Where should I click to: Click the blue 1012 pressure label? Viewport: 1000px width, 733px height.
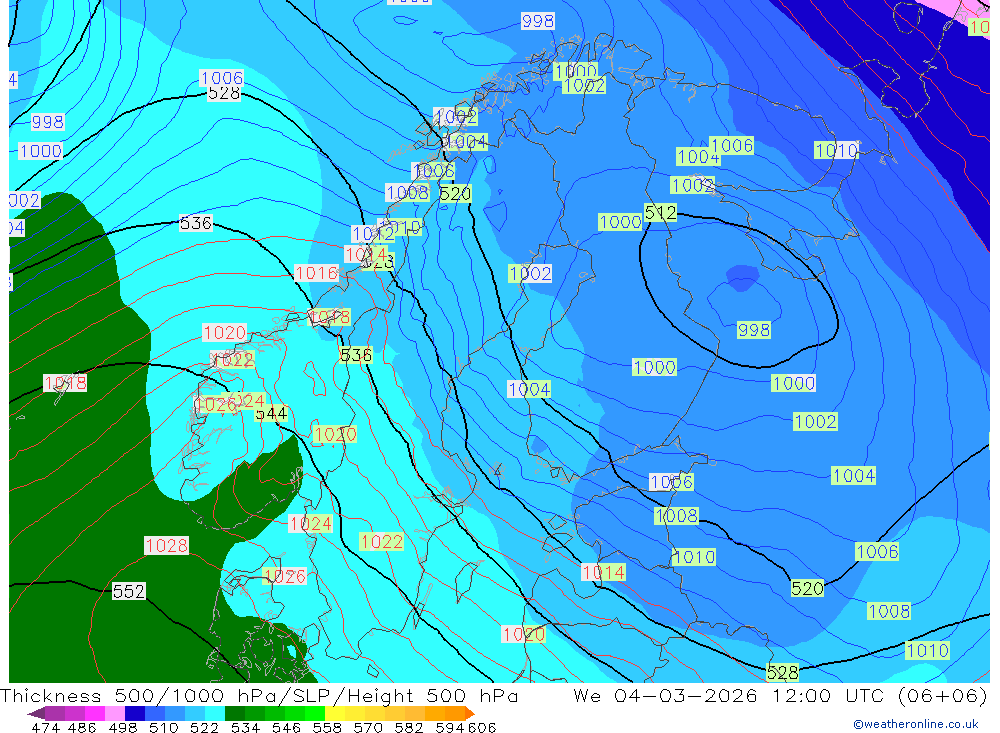click(373, 233)
